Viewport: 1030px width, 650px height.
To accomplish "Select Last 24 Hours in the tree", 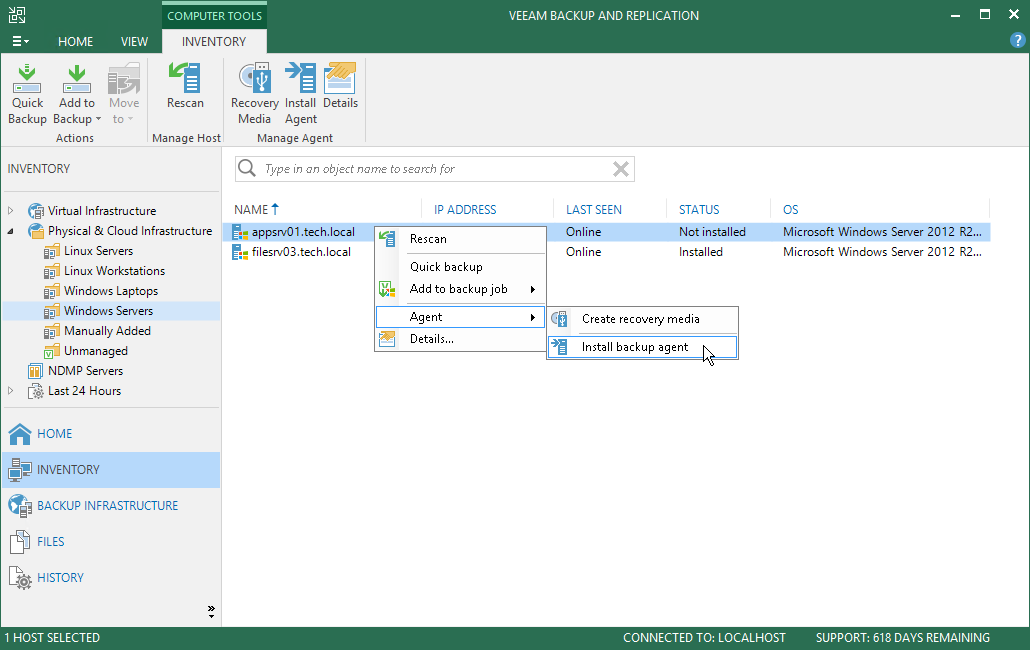I will coord(85,391).
